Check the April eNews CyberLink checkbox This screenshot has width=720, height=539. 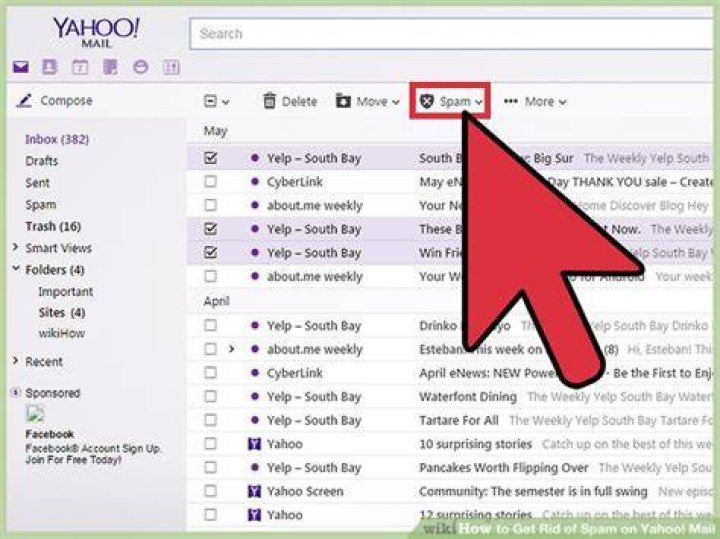210,373
